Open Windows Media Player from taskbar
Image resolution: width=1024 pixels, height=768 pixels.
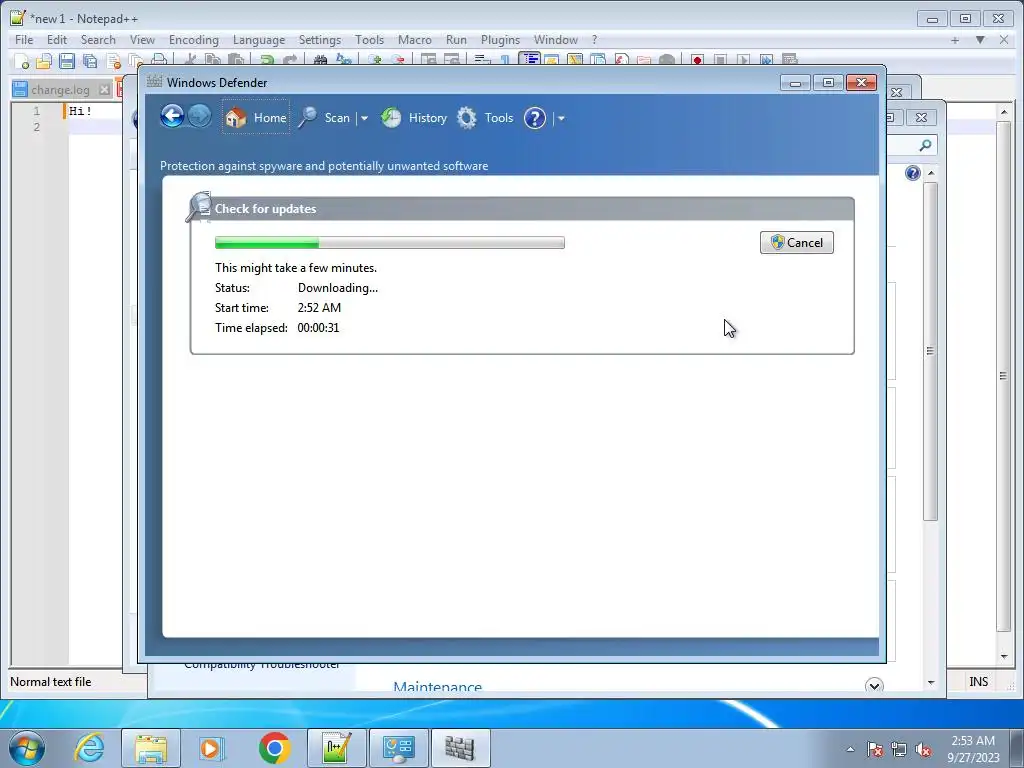[x=211, y=748]
